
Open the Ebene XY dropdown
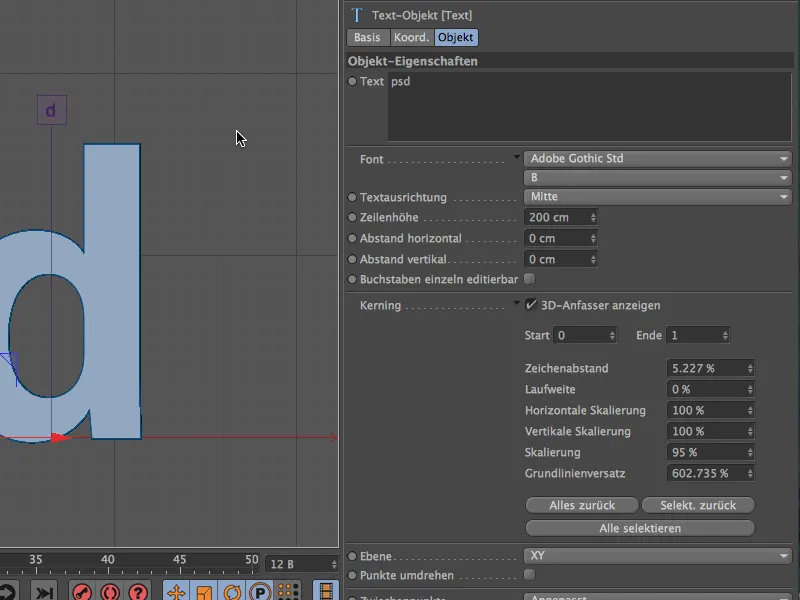(x=657, y=556)
